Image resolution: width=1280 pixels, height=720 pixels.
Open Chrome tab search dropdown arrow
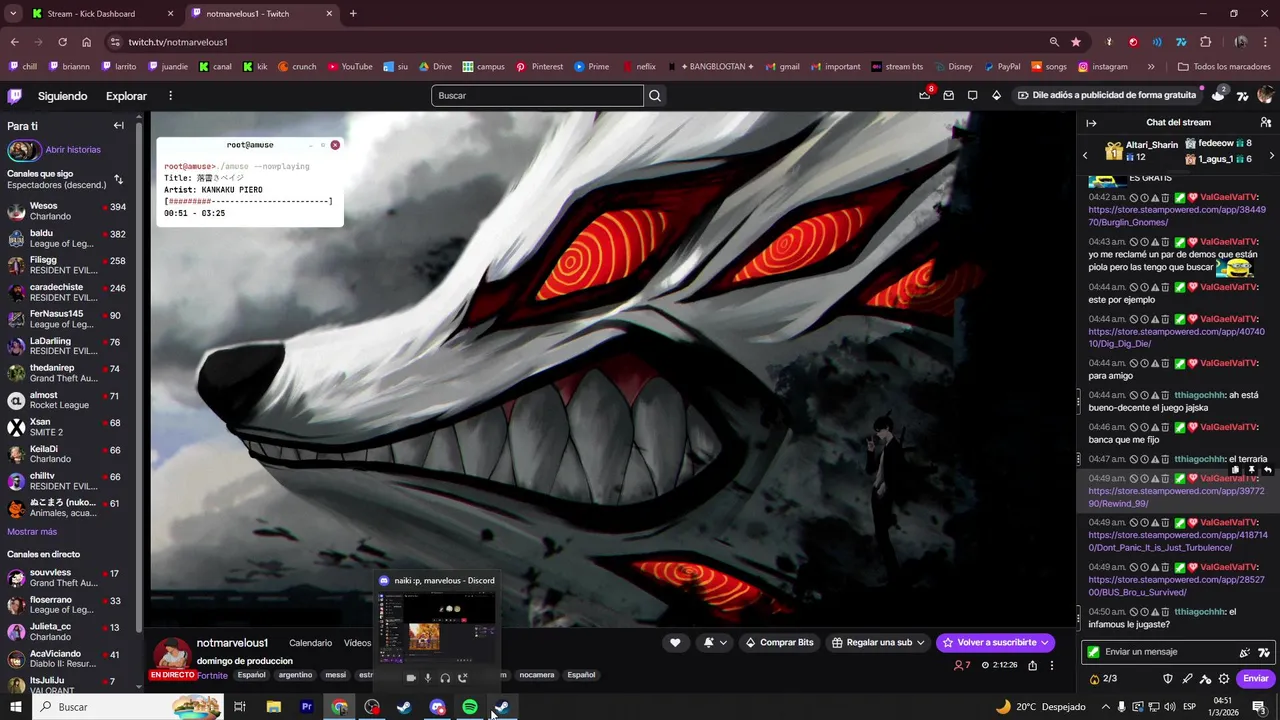point(13,14)
